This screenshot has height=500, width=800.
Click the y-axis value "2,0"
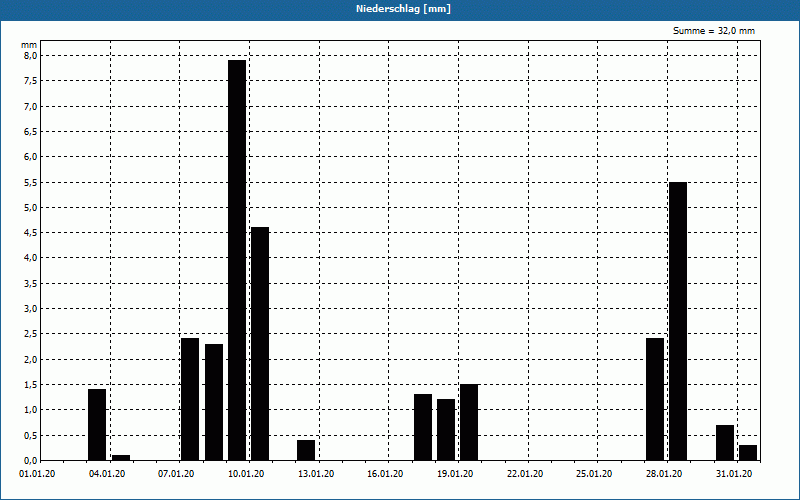31,359
